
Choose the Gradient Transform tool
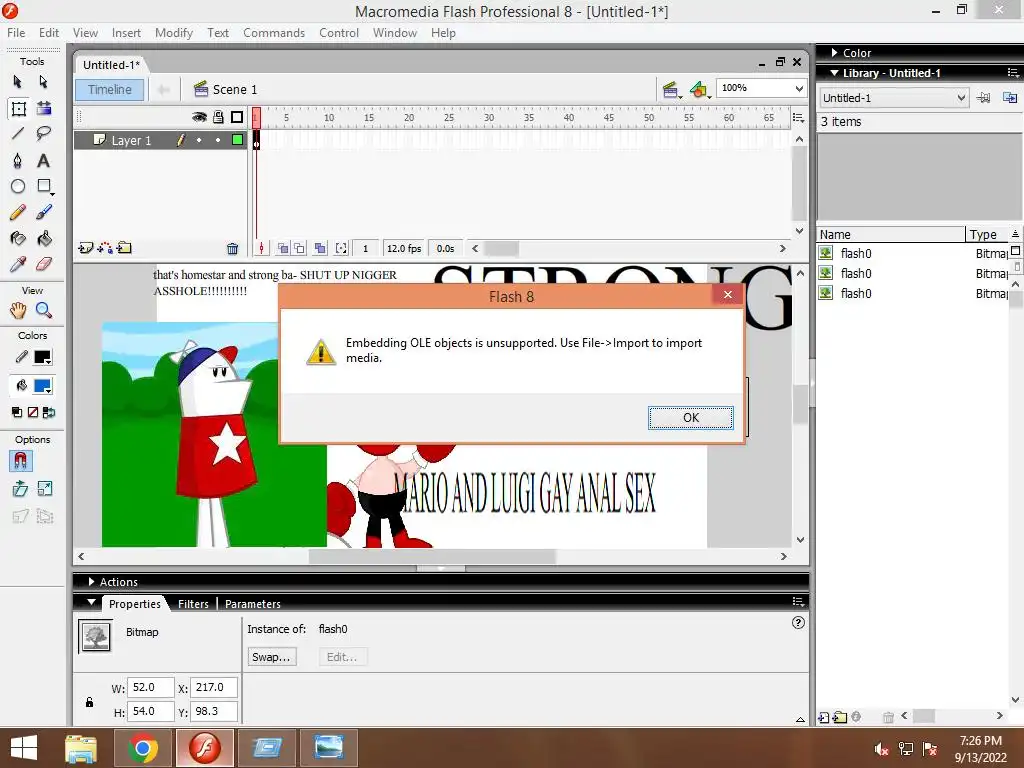44,108
